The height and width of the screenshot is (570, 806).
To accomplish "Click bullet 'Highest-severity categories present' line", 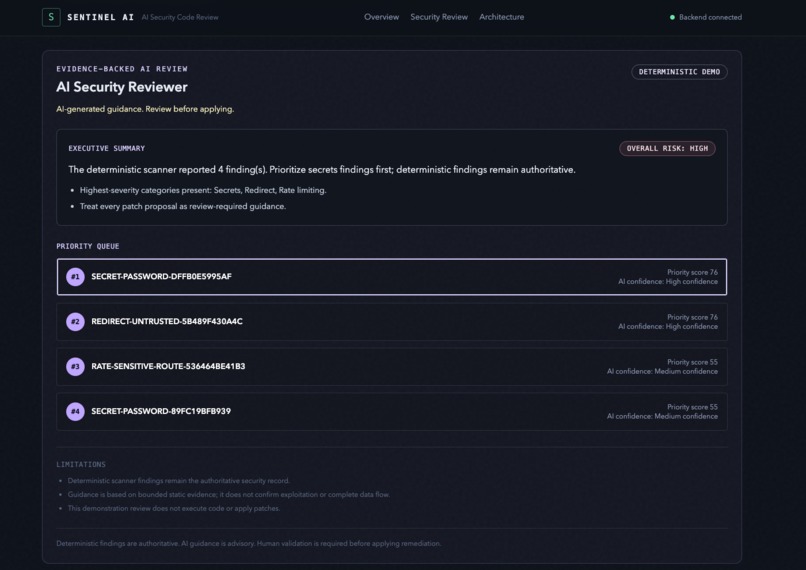I will (x=203, y=190).
